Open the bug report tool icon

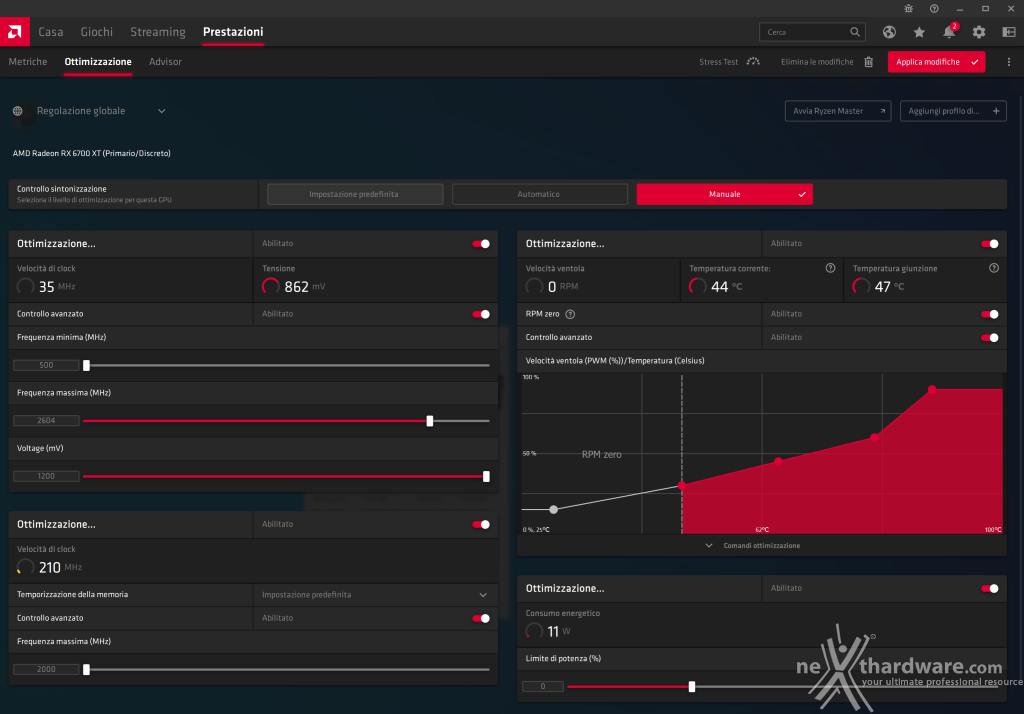point(908,8)
